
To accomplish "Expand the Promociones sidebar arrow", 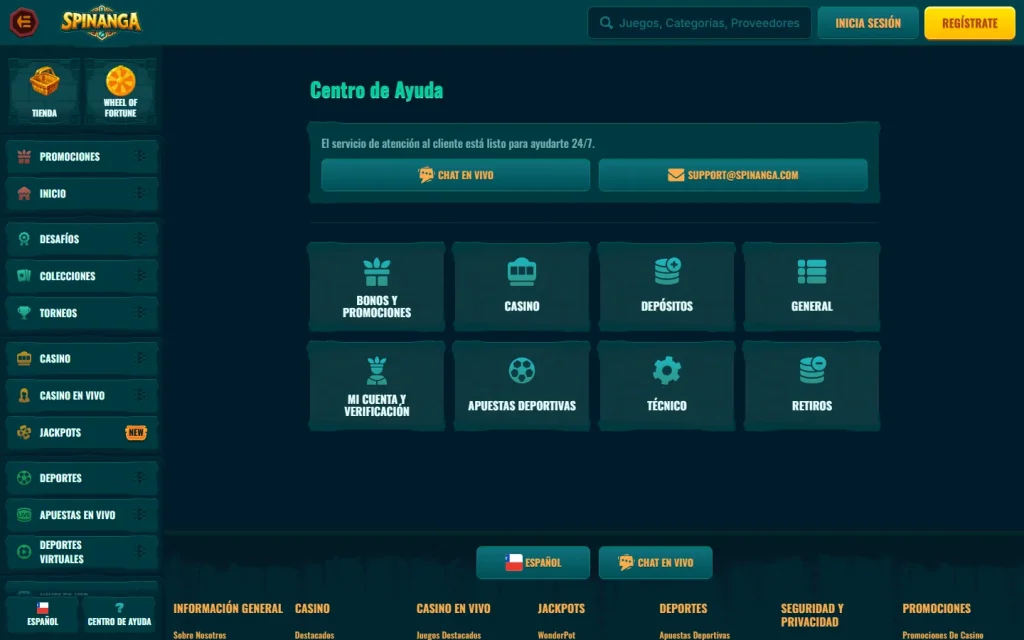I will pos(140,156).
